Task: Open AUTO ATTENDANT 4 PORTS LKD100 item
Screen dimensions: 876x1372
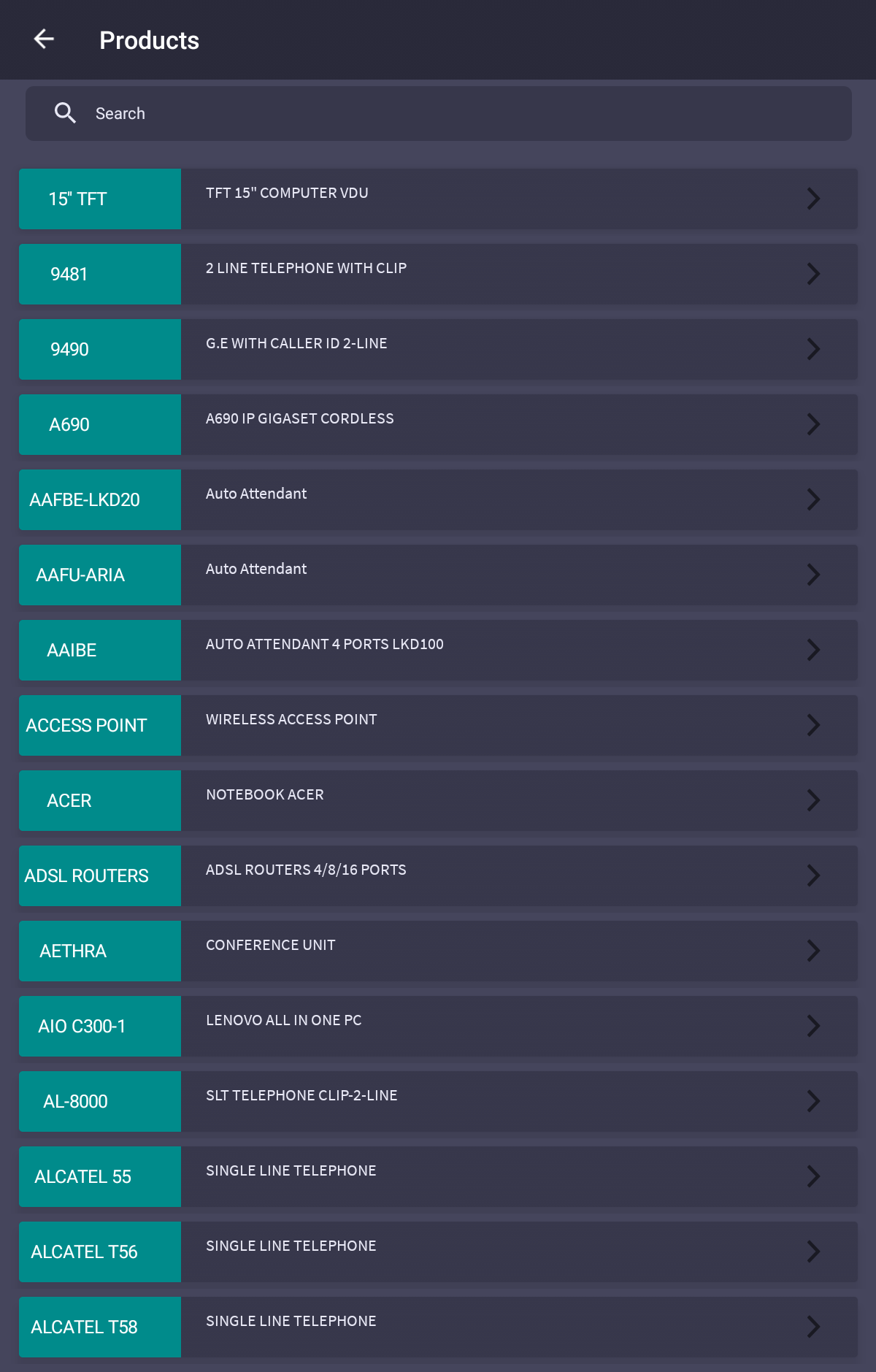Action: pos(438,650)
